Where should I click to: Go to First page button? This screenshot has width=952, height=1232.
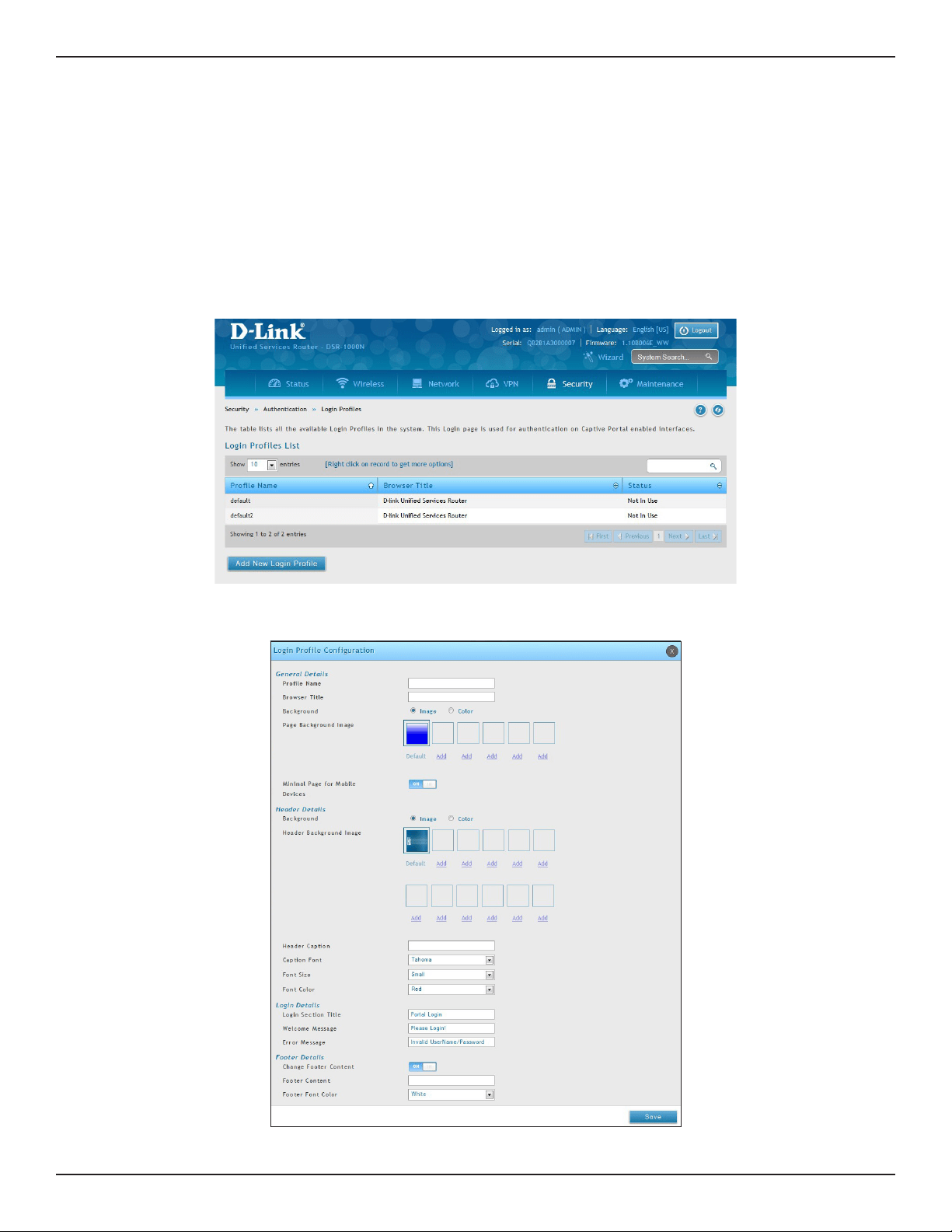tap(598, 536)
